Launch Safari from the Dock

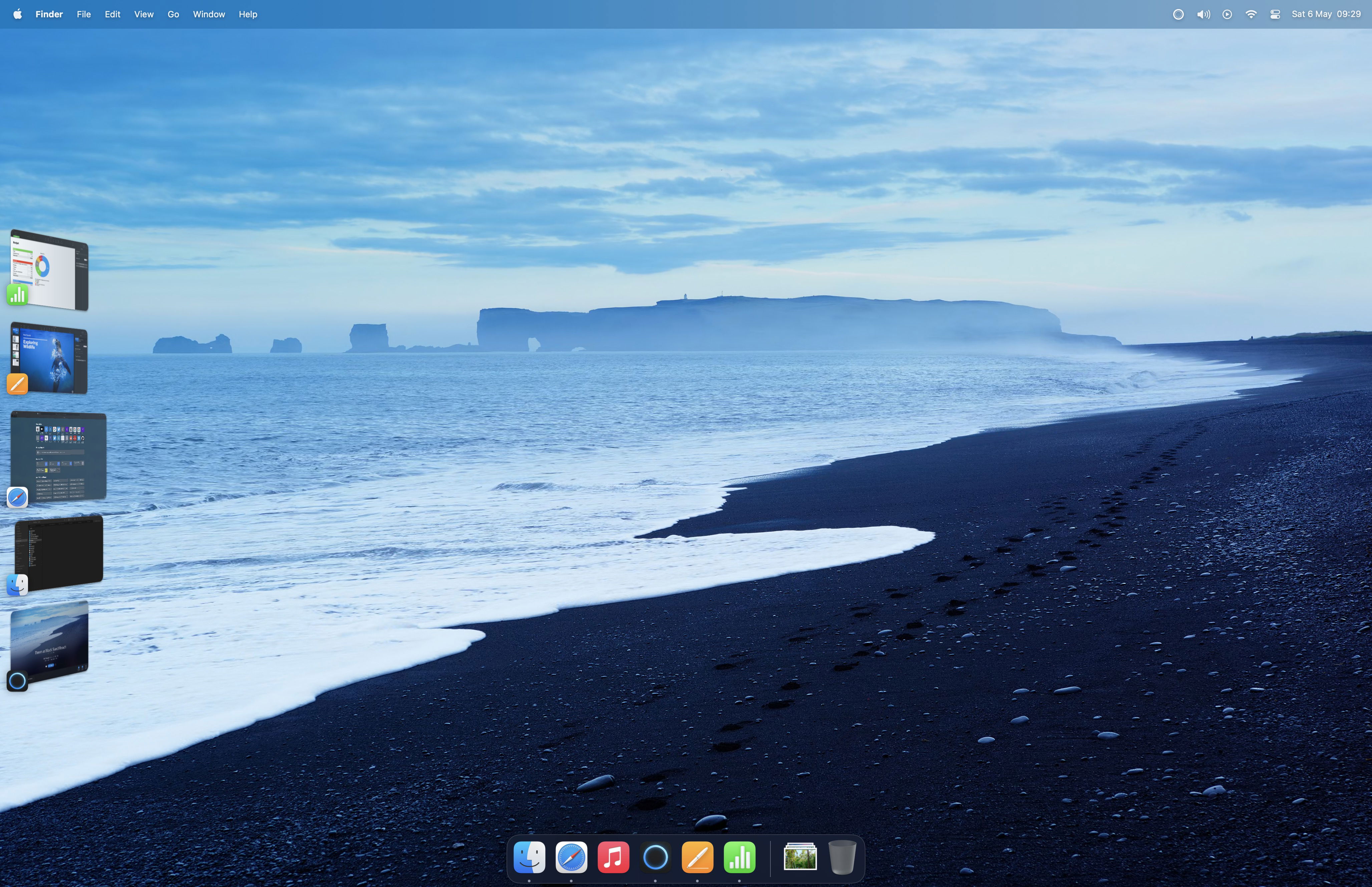tap(571, 857)
